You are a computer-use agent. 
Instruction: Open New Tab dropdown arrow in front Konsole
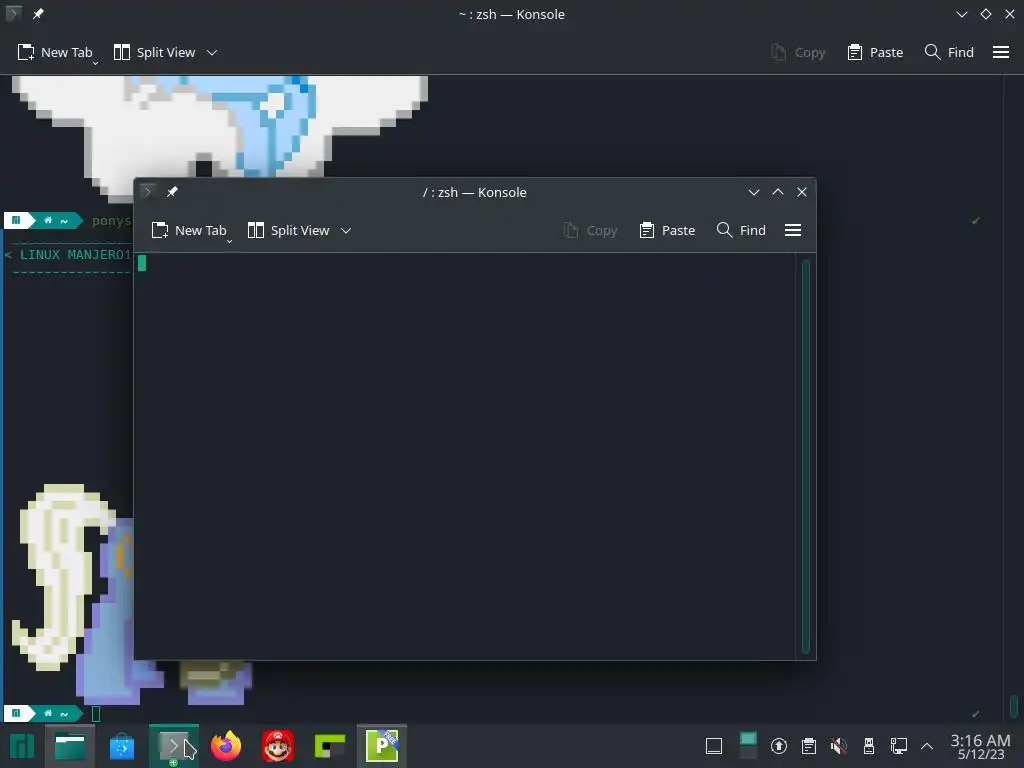[229, 241]
